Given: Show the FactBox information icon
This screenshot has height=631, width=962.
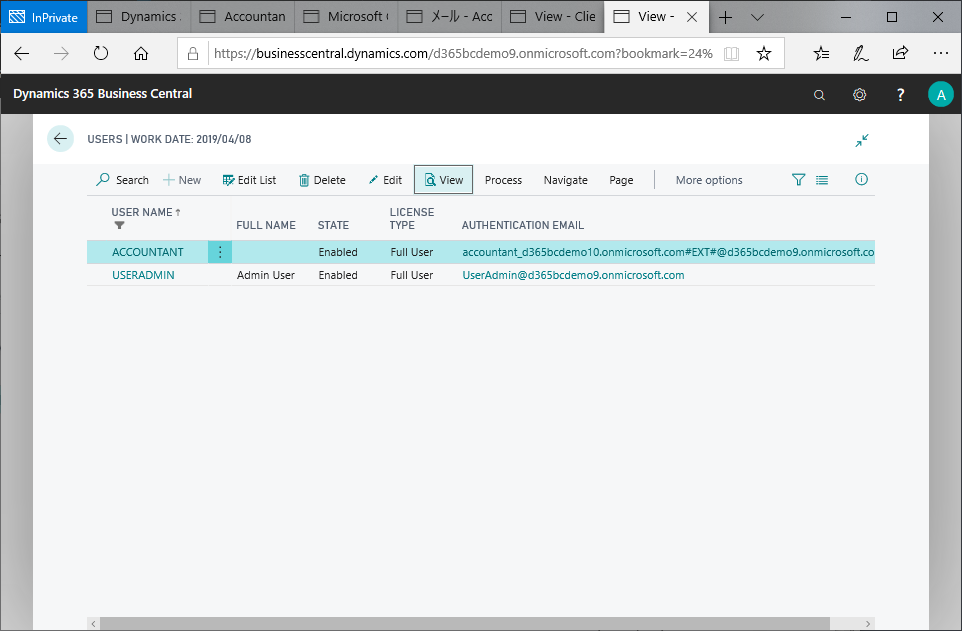Looking at the screenshot, I should (861, 179).
